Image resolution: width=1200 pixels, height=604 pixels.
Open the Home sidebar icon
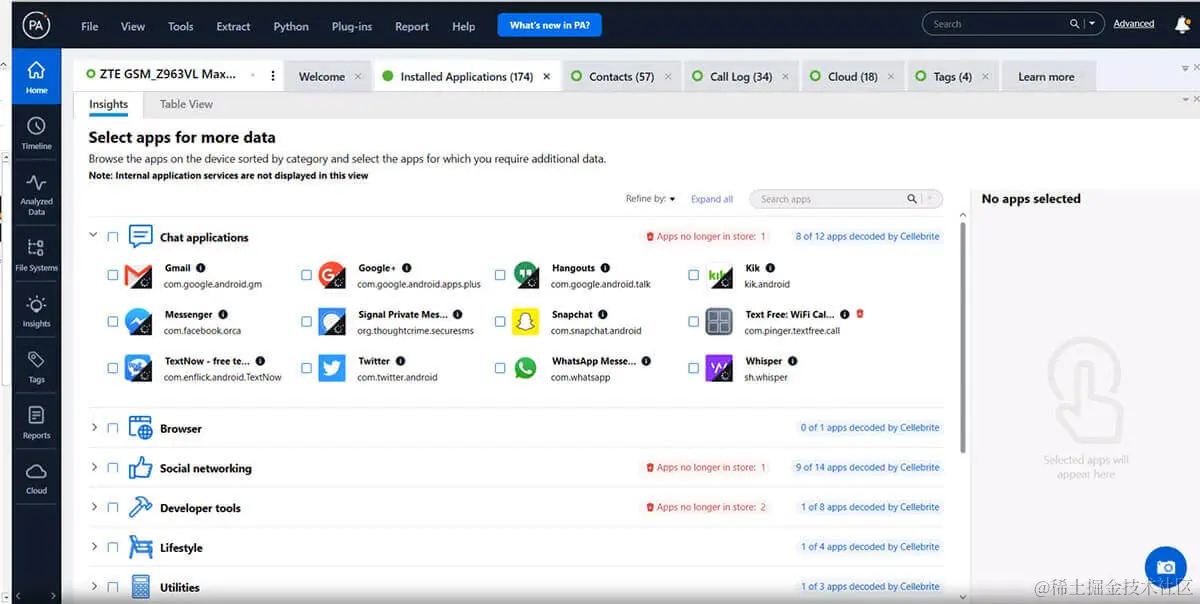[x=36, y=76]
